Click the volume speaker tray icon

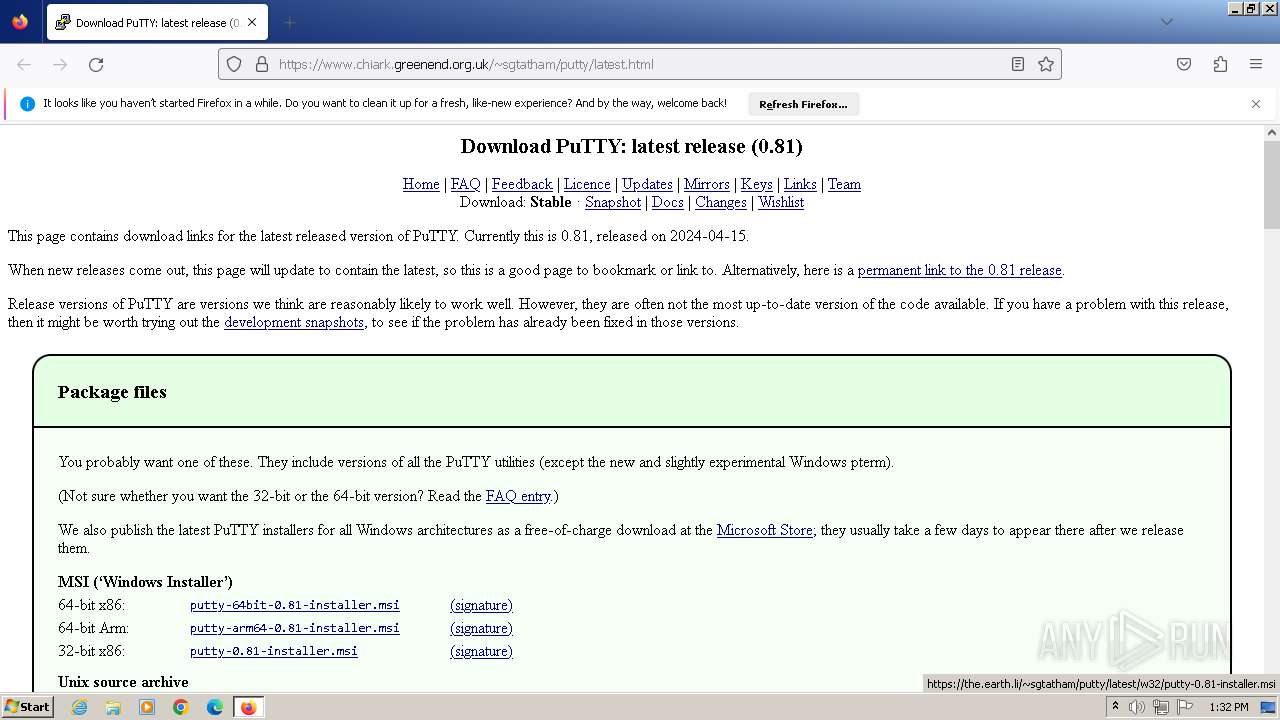[1137, 707]
